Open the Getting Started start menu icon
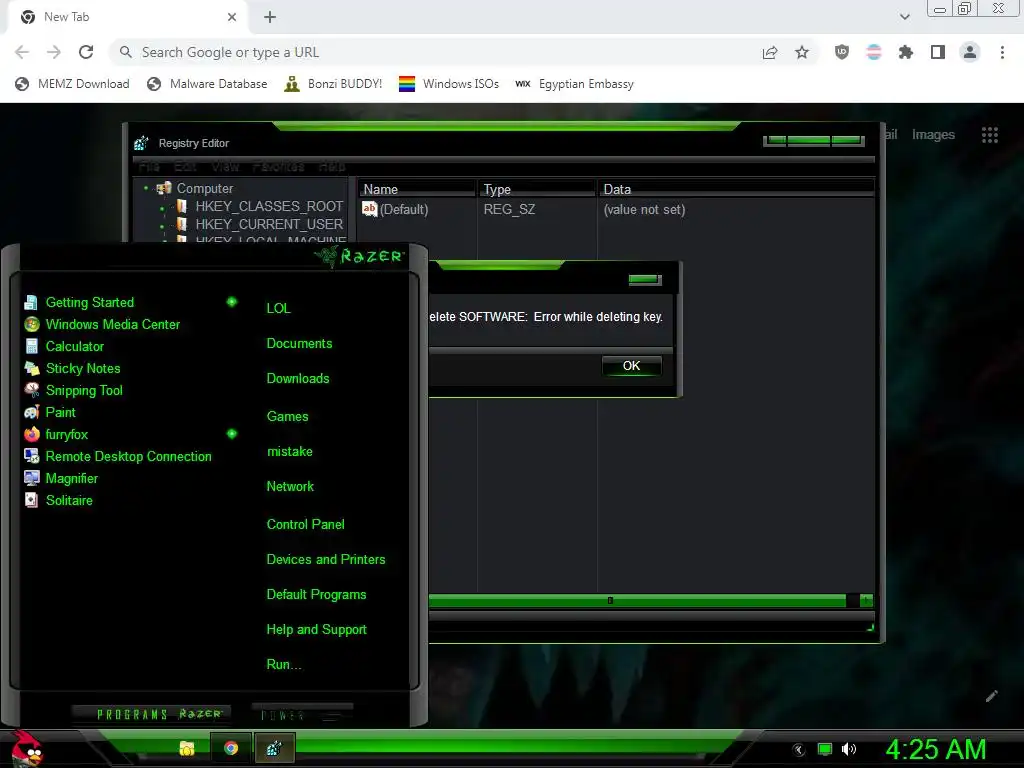Image resolution: width=1024 pixels, height=768 pixels. pos(31,302)
